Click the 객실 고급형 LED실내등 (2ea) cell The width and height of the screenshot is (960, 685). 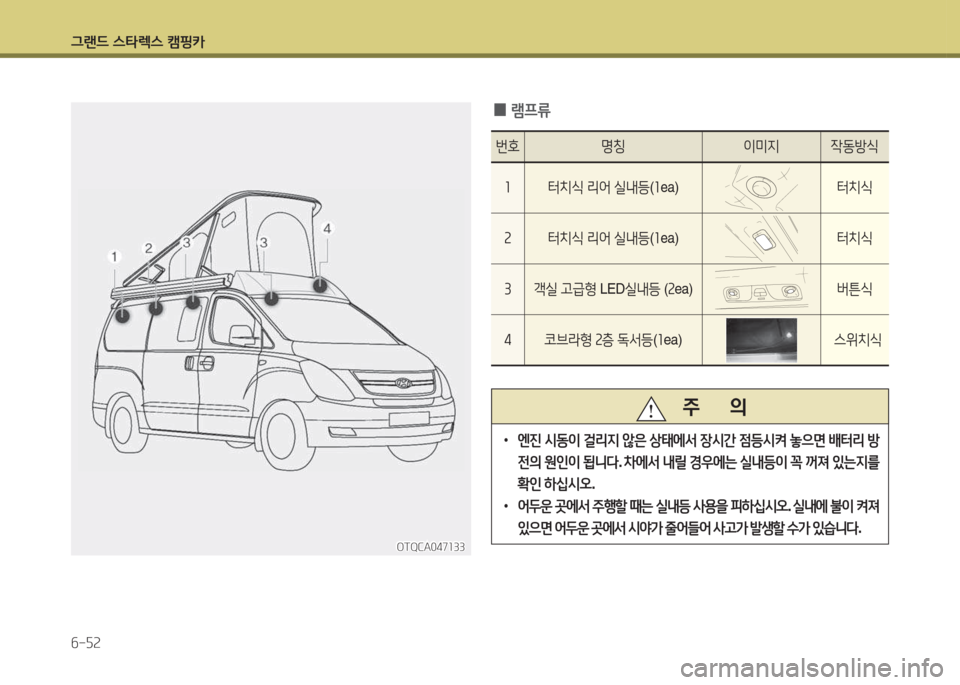(x=613, y=289)
